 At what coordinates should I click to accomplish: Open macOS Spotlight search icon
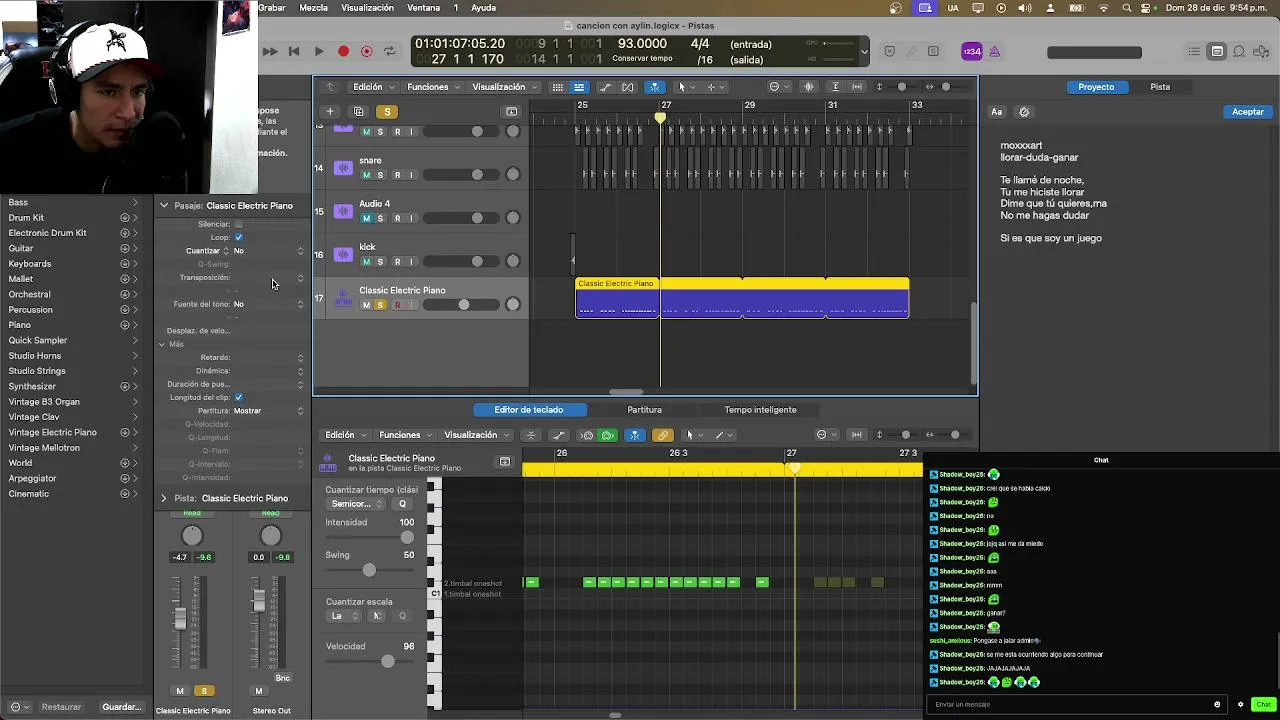click(1127, 8)
